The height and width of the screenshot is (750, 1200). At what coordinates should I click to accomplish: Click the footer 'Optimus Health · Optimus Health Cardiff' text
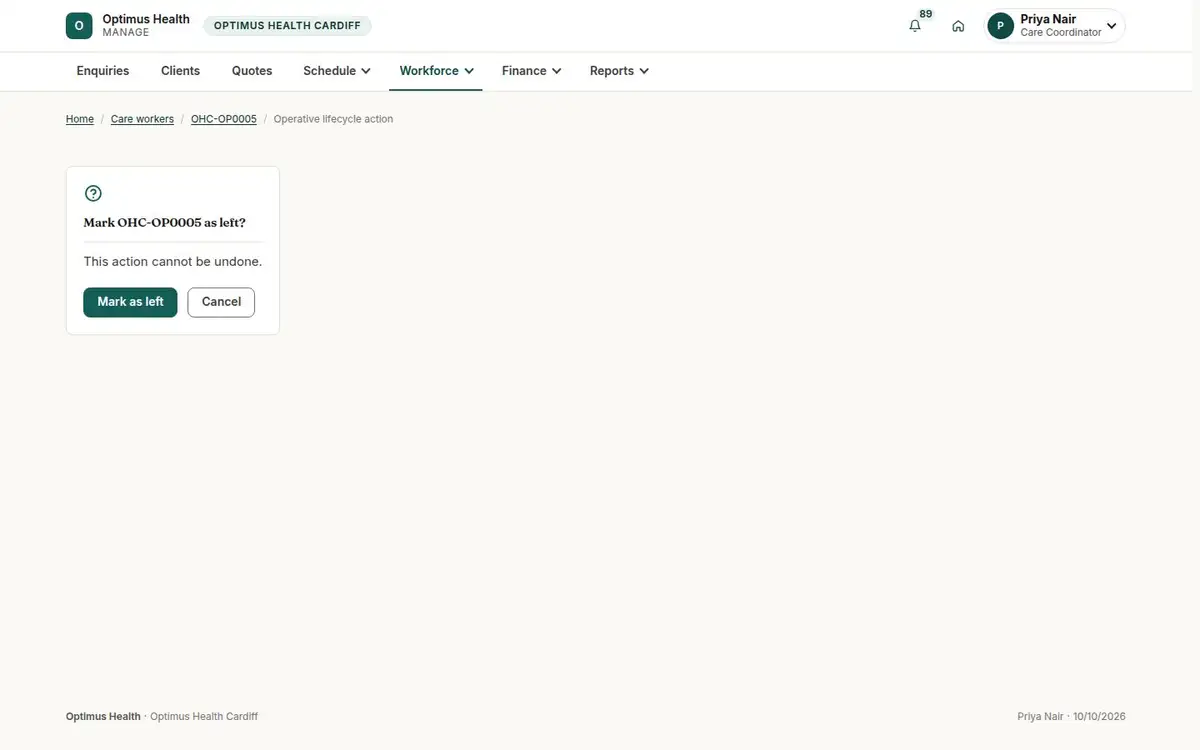(162, 717)
